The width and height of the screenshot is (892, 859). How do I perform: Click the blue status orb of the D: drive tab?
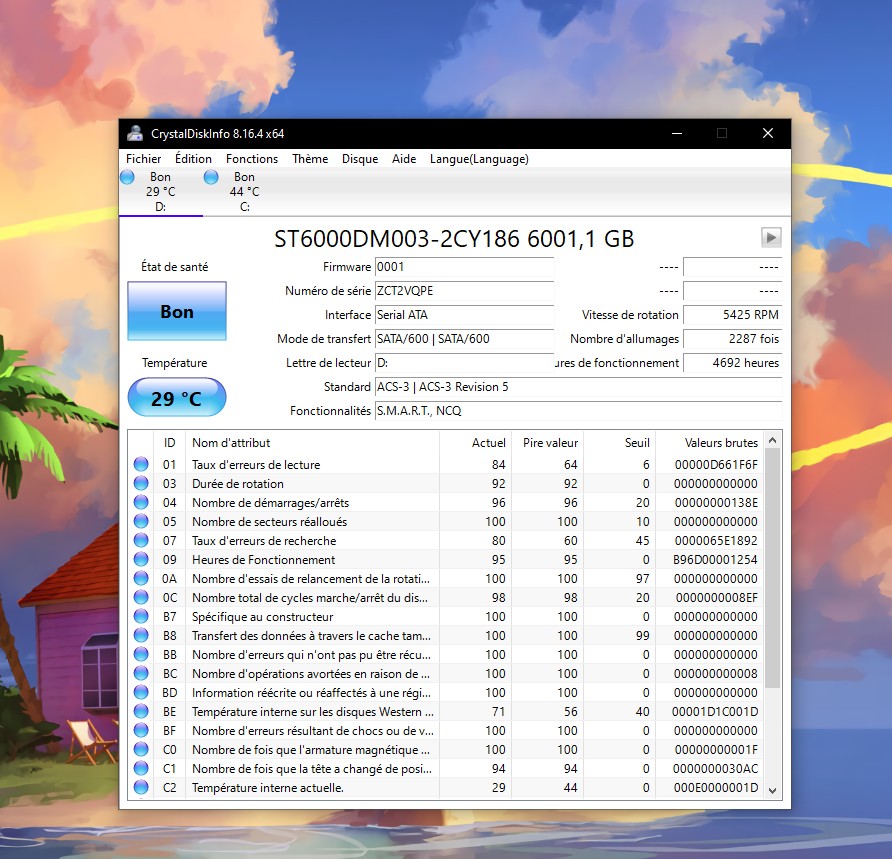click(127, 177)
